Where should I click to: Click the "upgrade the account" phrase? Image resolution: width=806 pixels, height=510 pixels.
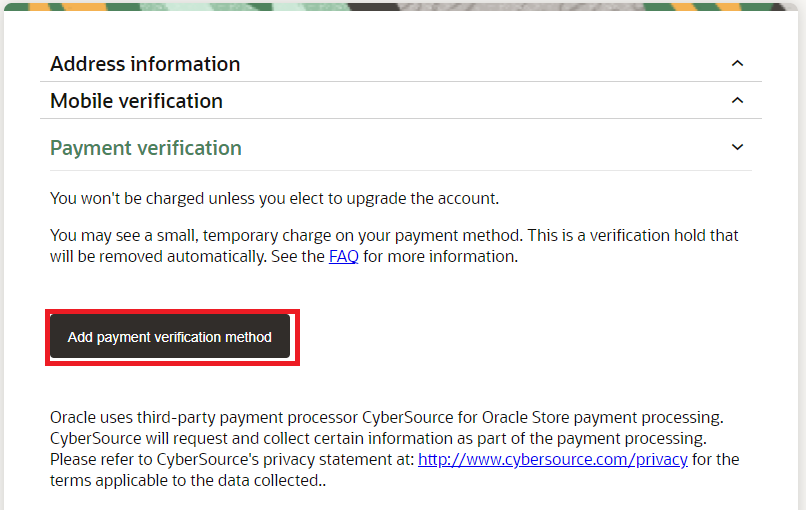click(423, 198)
